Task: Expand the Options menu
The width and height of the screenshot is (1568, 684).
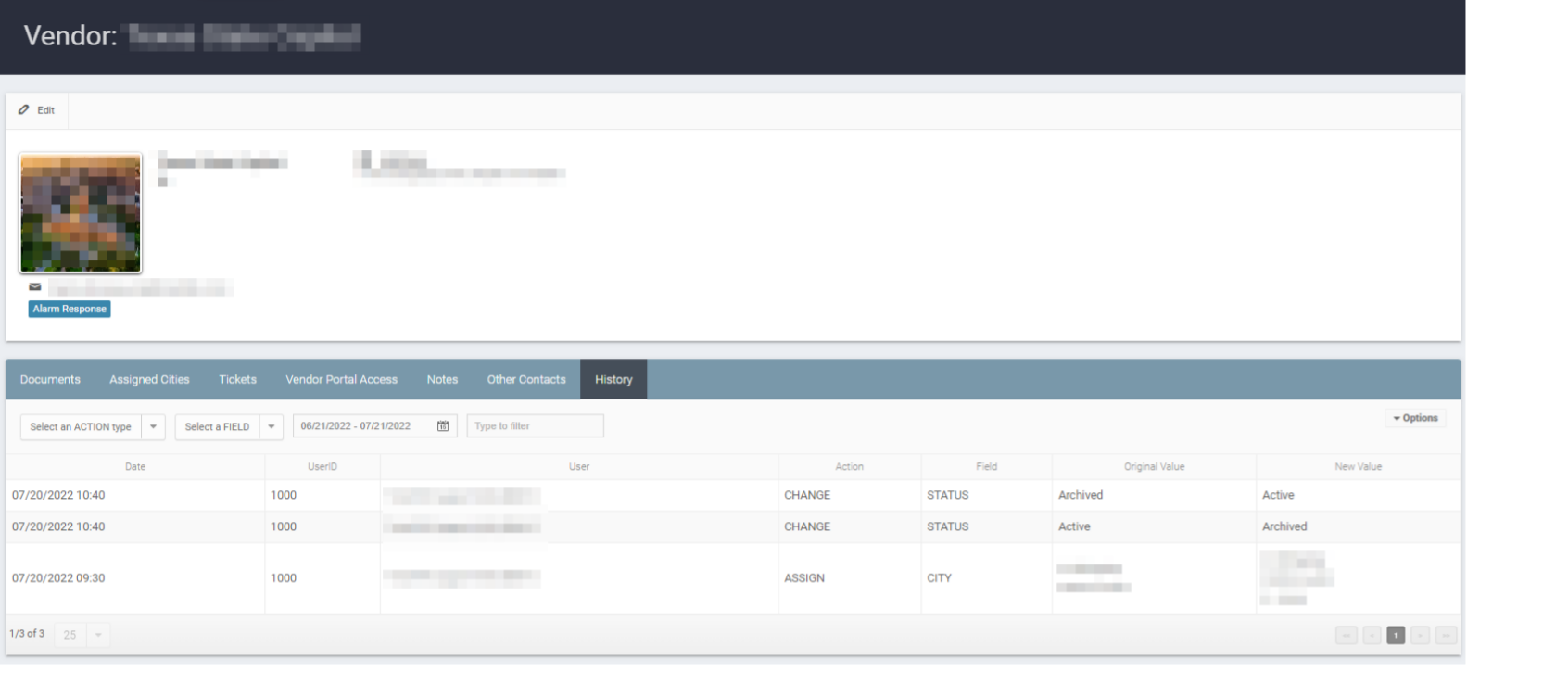Action: pyautogui.click(x=1415, y=419)
